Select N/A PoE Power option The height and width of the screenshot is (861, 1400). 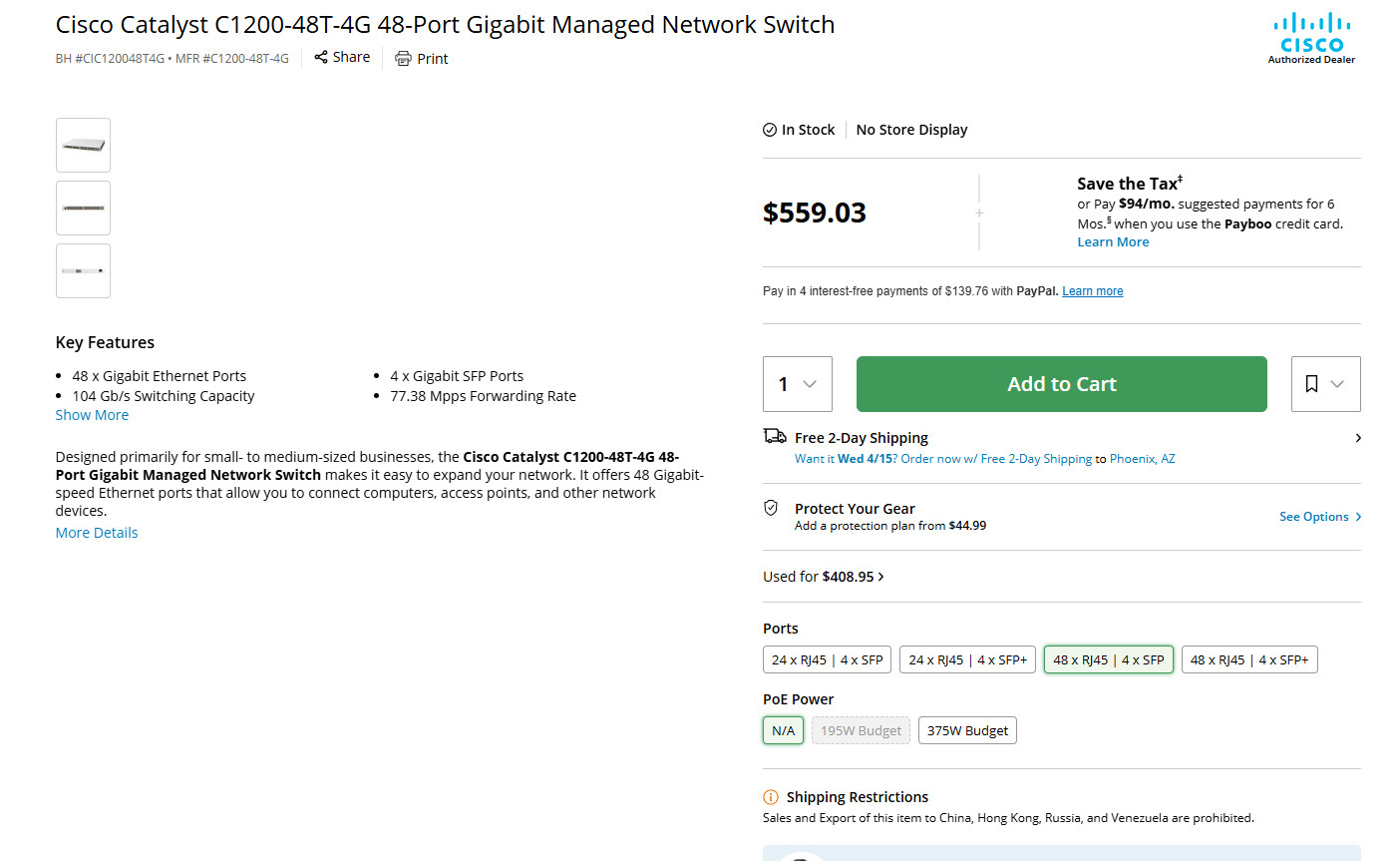tap(783, 730)
